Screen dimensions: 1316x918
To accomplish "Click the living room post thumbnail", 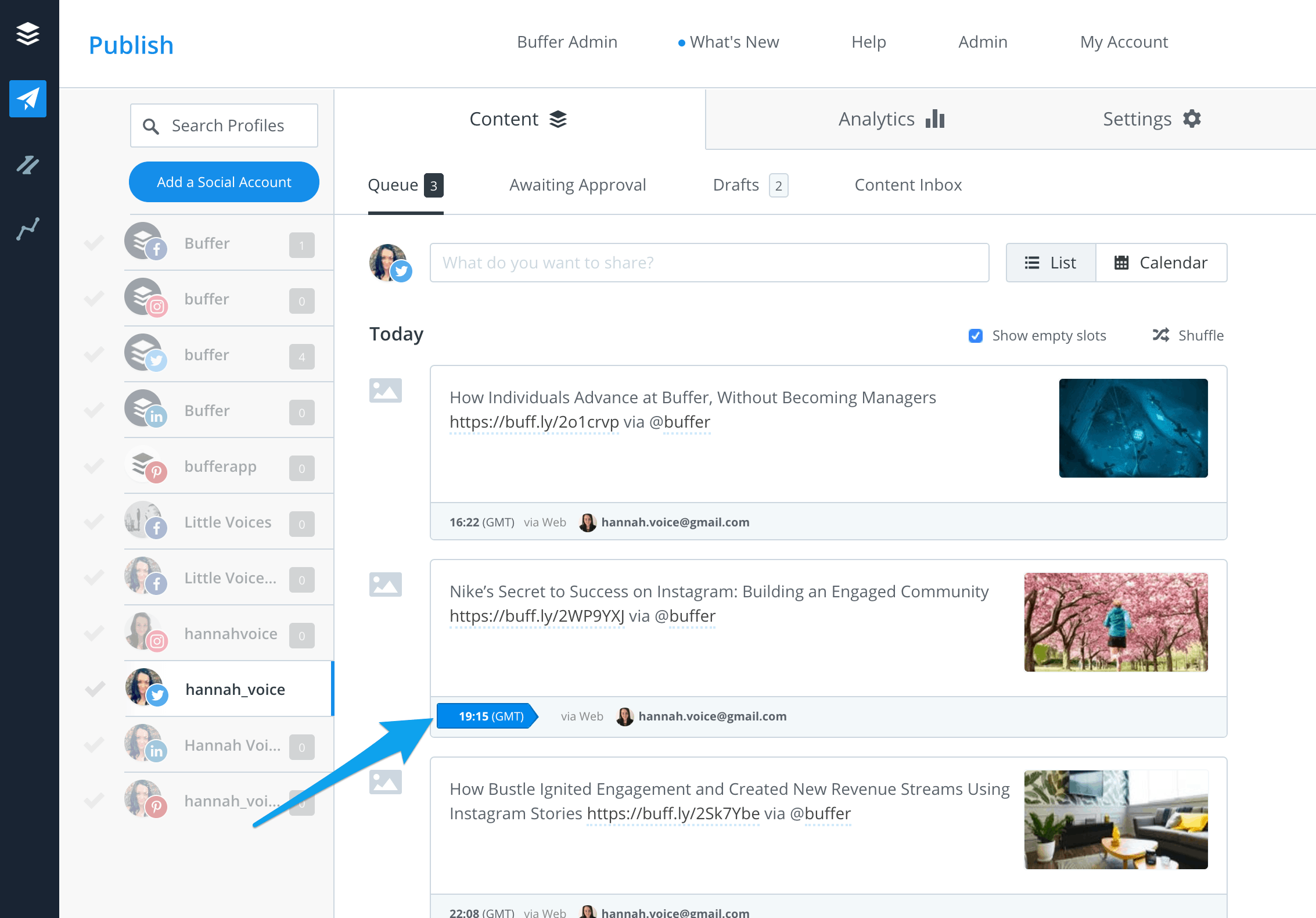I will [x=1116, y=820].
